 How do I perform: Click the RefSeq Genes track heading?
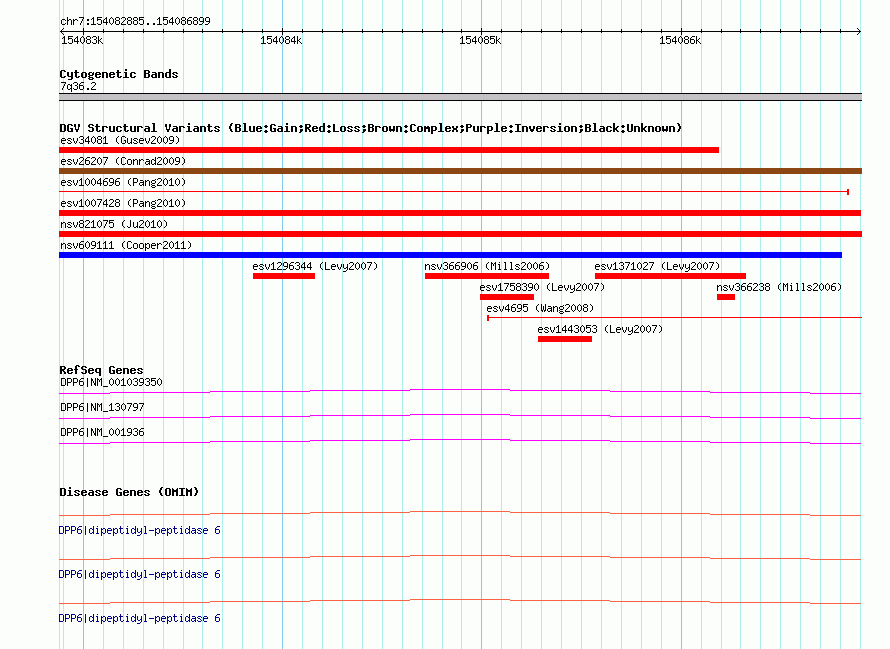[101, 370]
